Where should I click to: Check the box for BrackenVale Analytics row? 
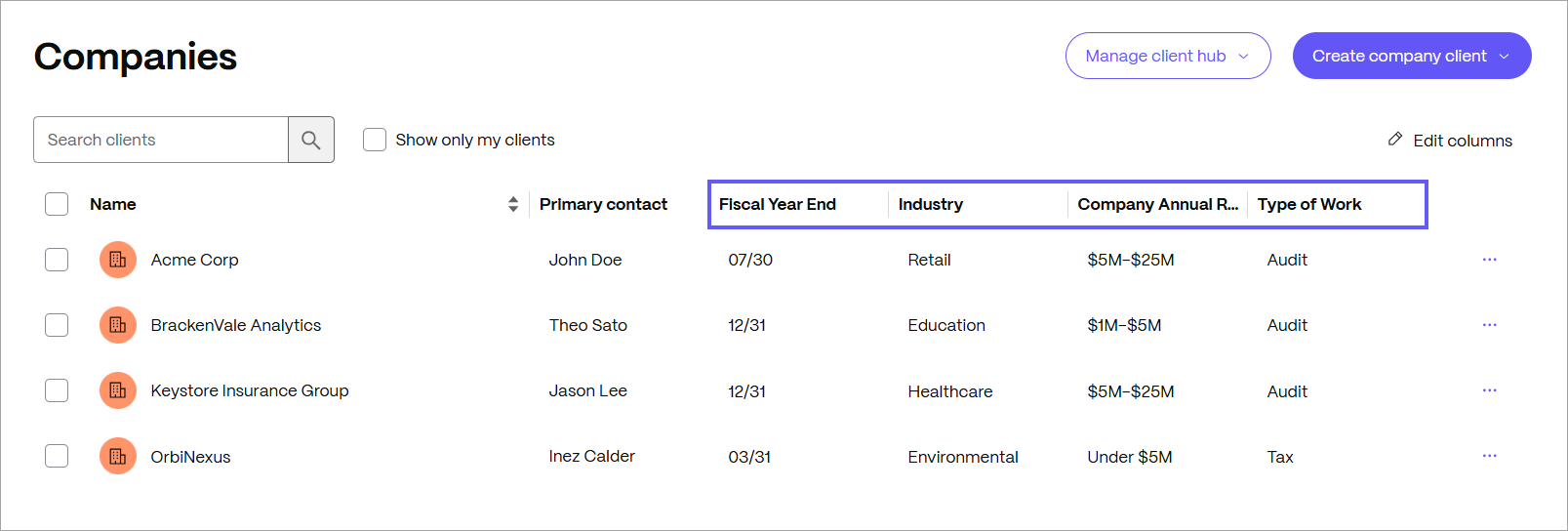[57, 325]
